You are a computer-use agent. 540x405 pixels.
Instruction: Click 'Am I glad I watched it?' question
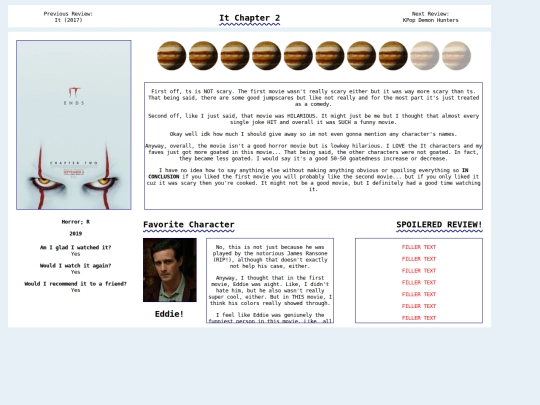[x=76, y=248]
